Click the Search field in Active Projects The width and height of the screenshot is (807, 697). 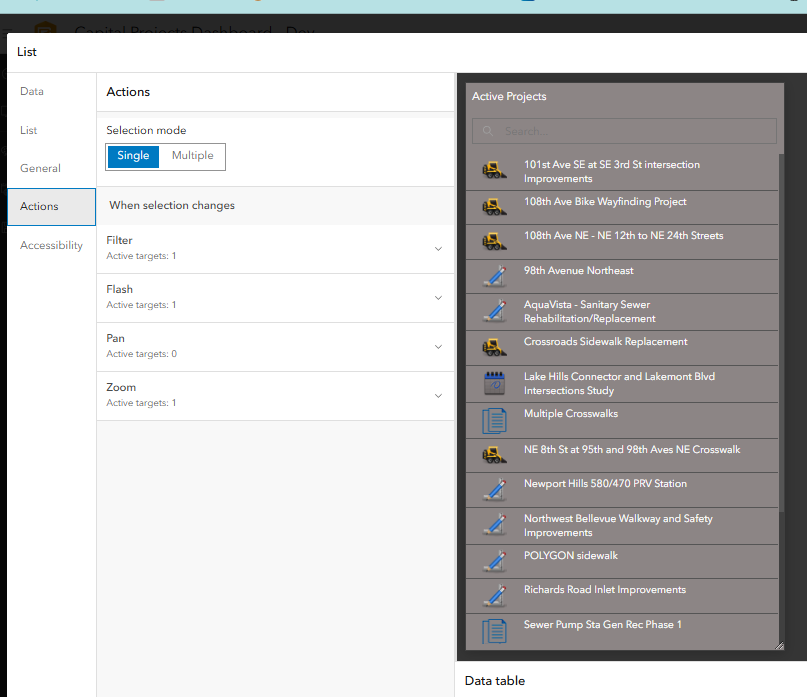[624, 131]
